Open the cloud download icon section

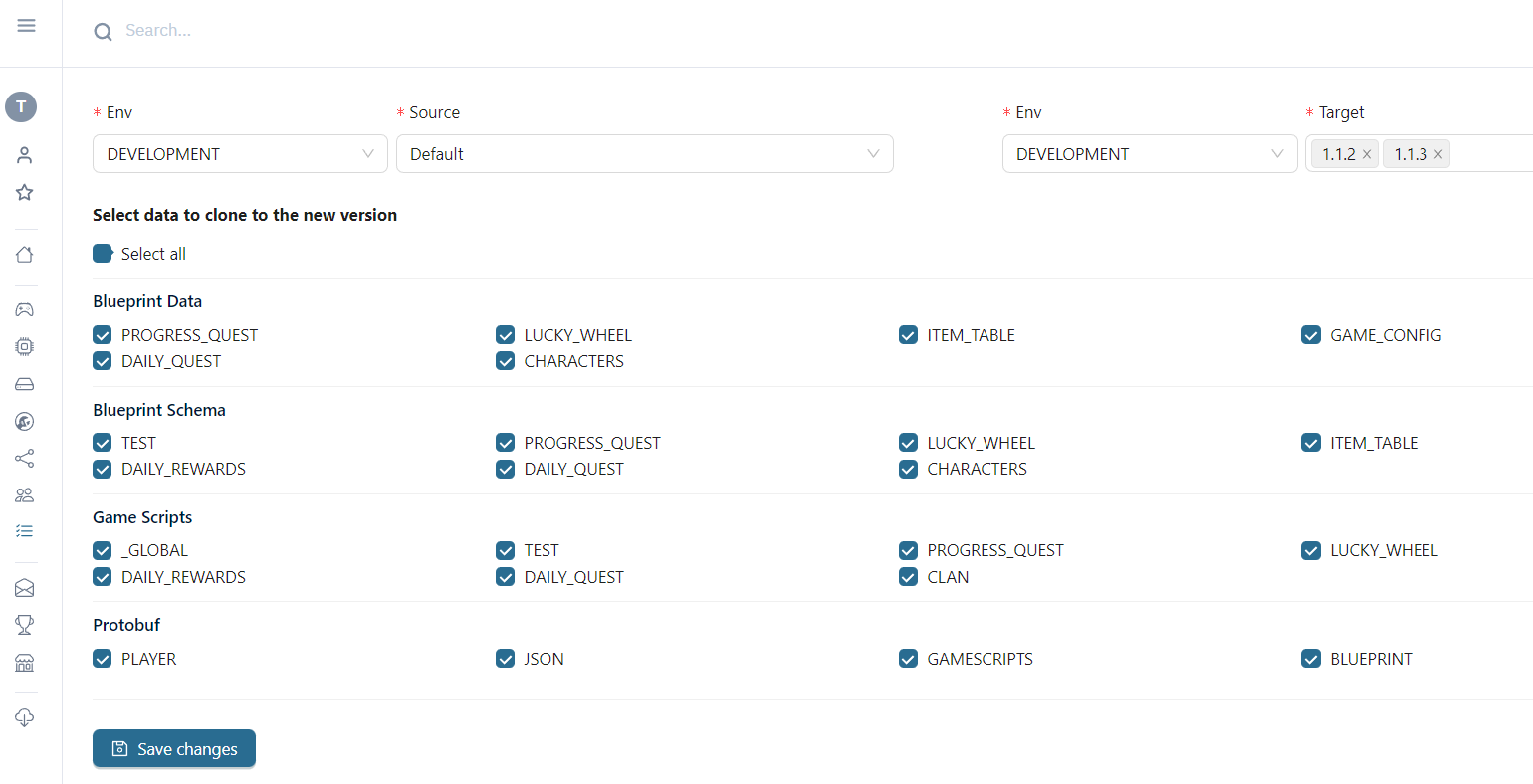[x=25, y=717]
